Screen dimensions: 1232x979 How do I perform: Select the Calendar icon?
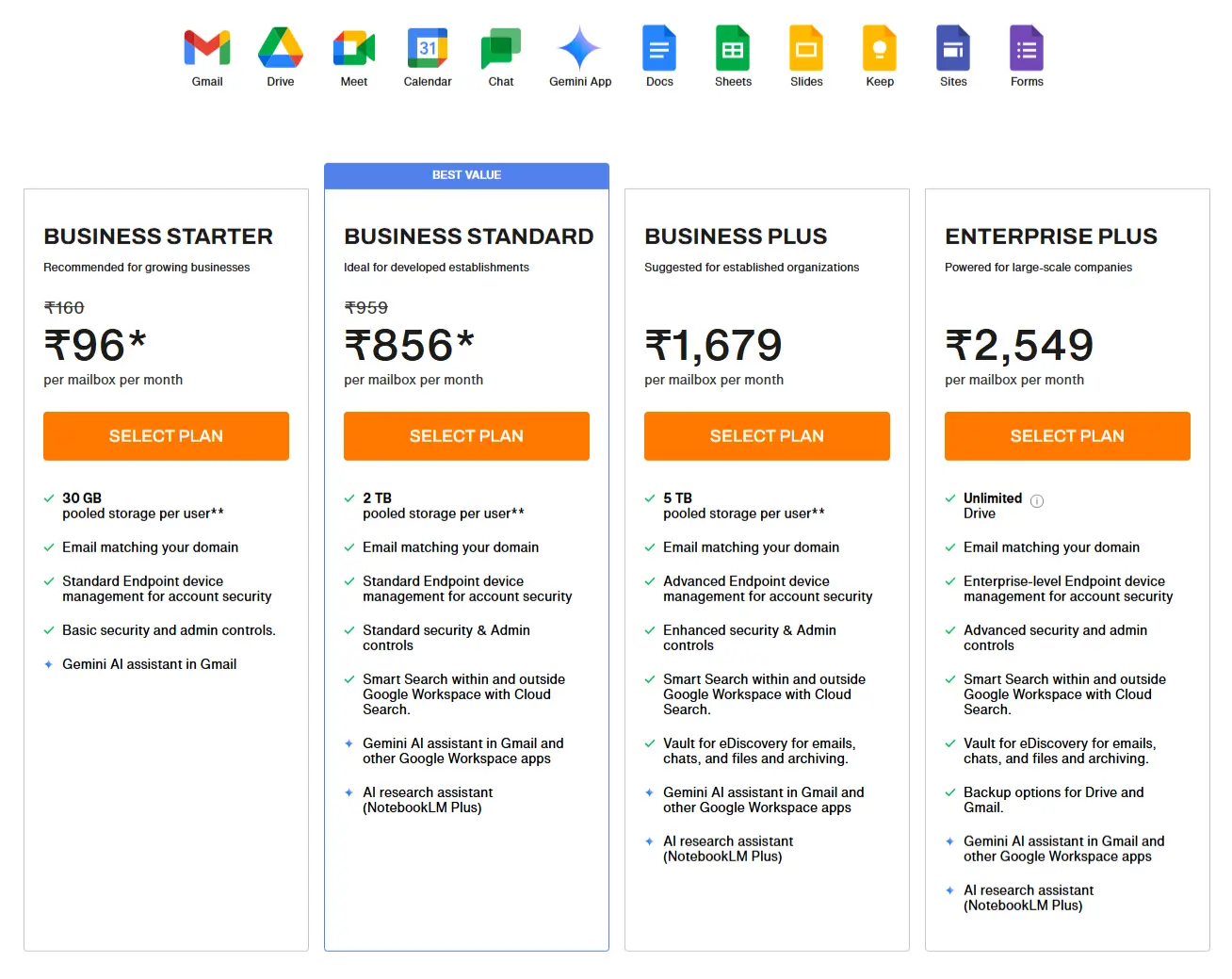tap(427, 45)
